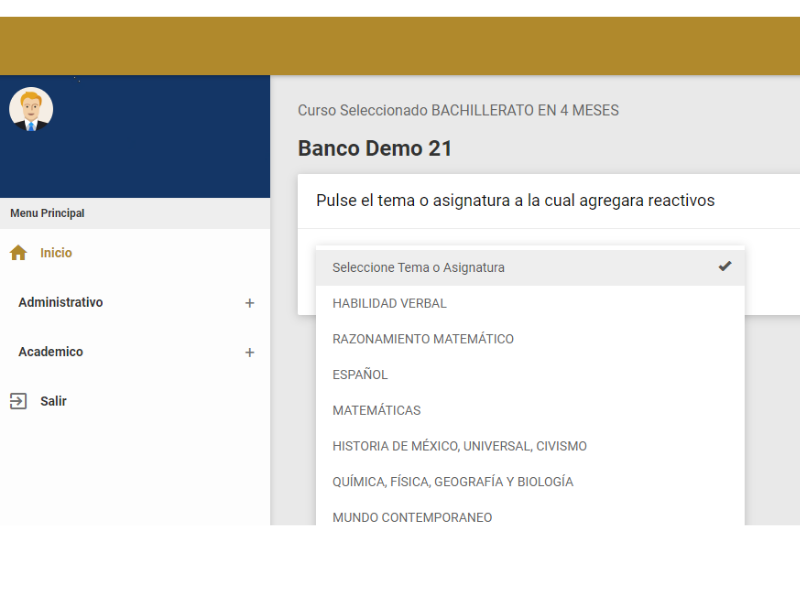Choose MUNDO CONTEMPORANEO from the list
This screenshot has height=600, width=800.
[412, 517]
